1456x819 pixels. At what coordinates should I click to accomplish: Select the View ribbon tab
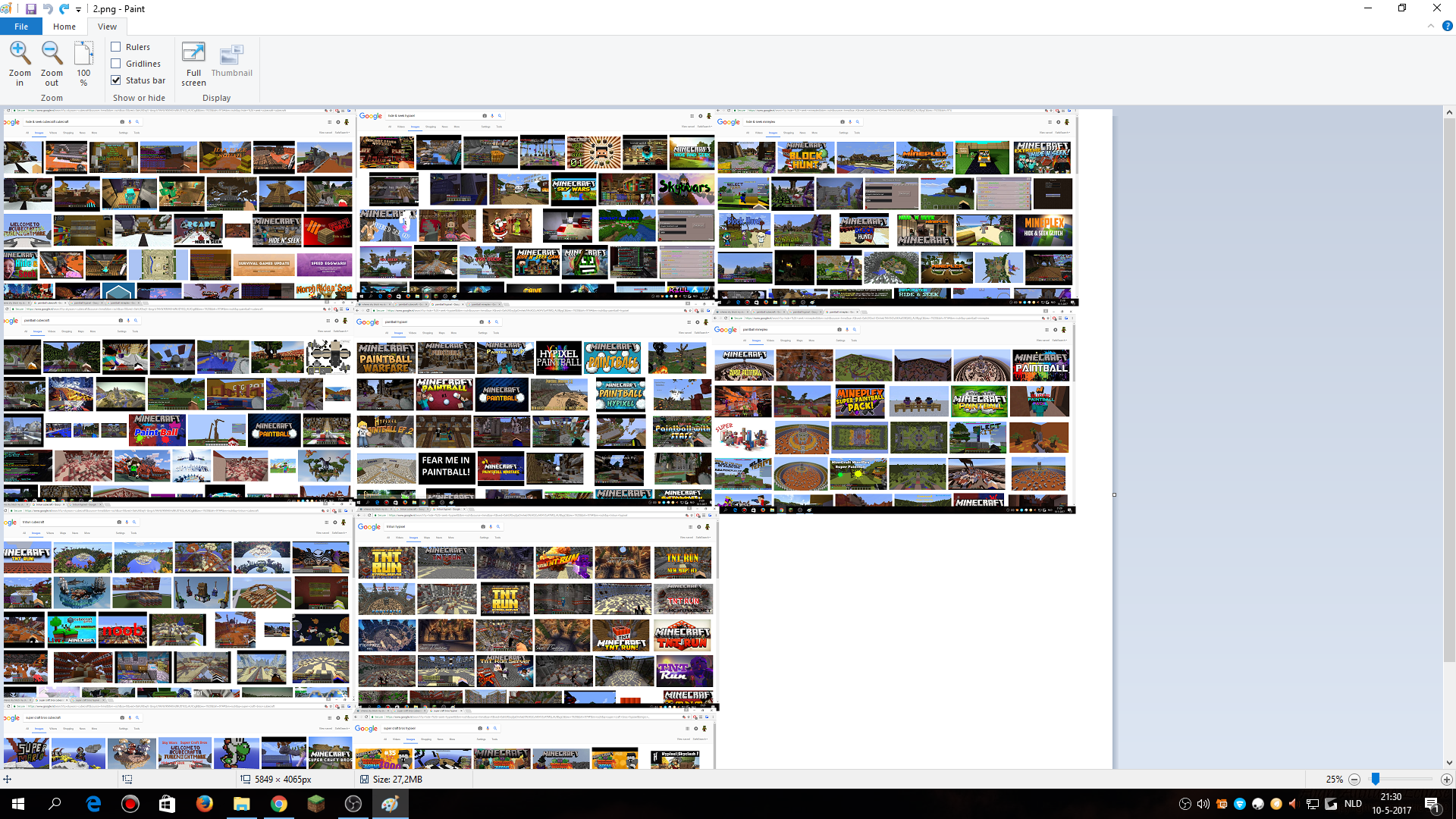click(107, 27)
